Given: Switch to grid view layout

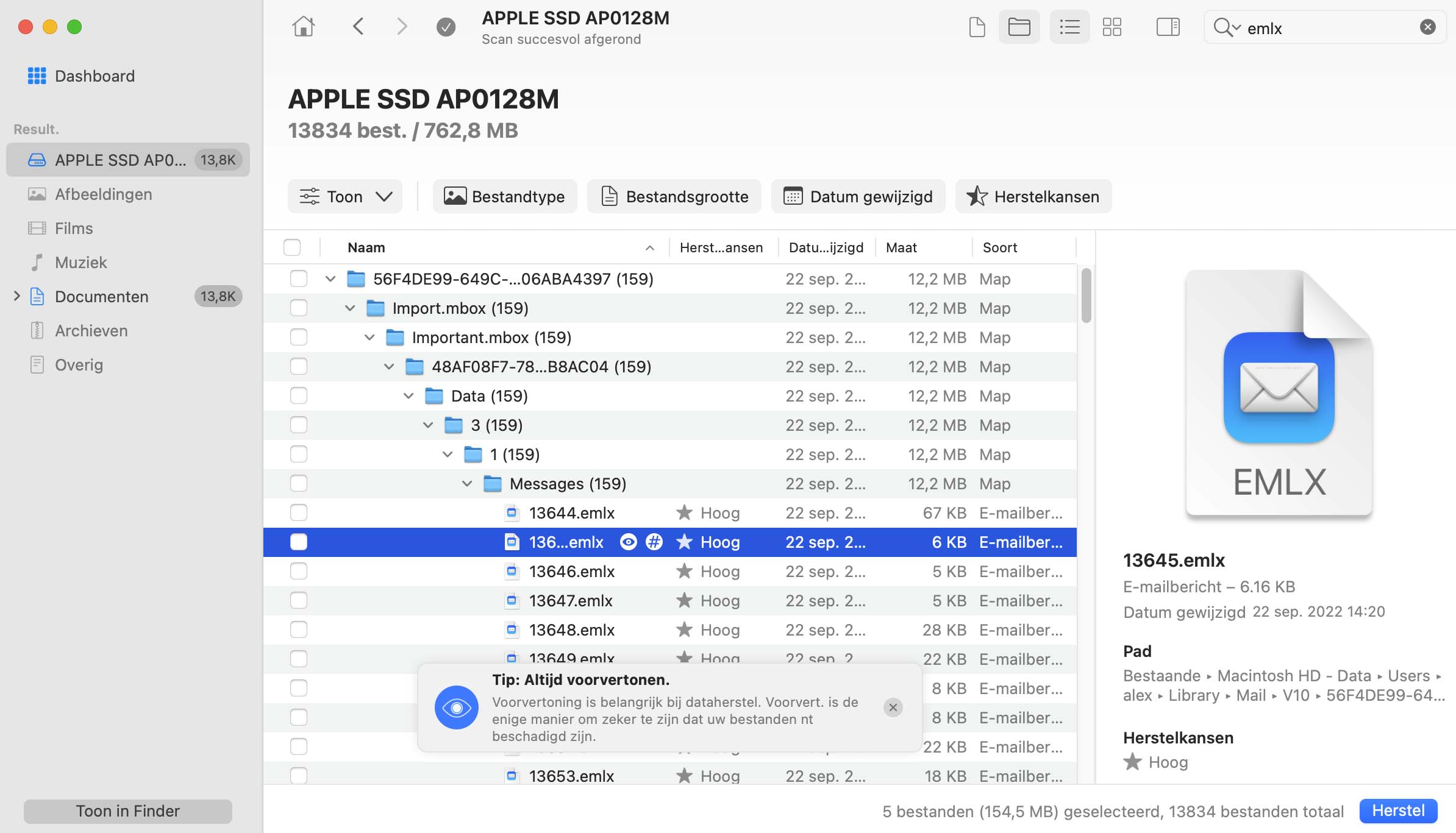Looking at the screenshot, I should tap(1112, 27).
